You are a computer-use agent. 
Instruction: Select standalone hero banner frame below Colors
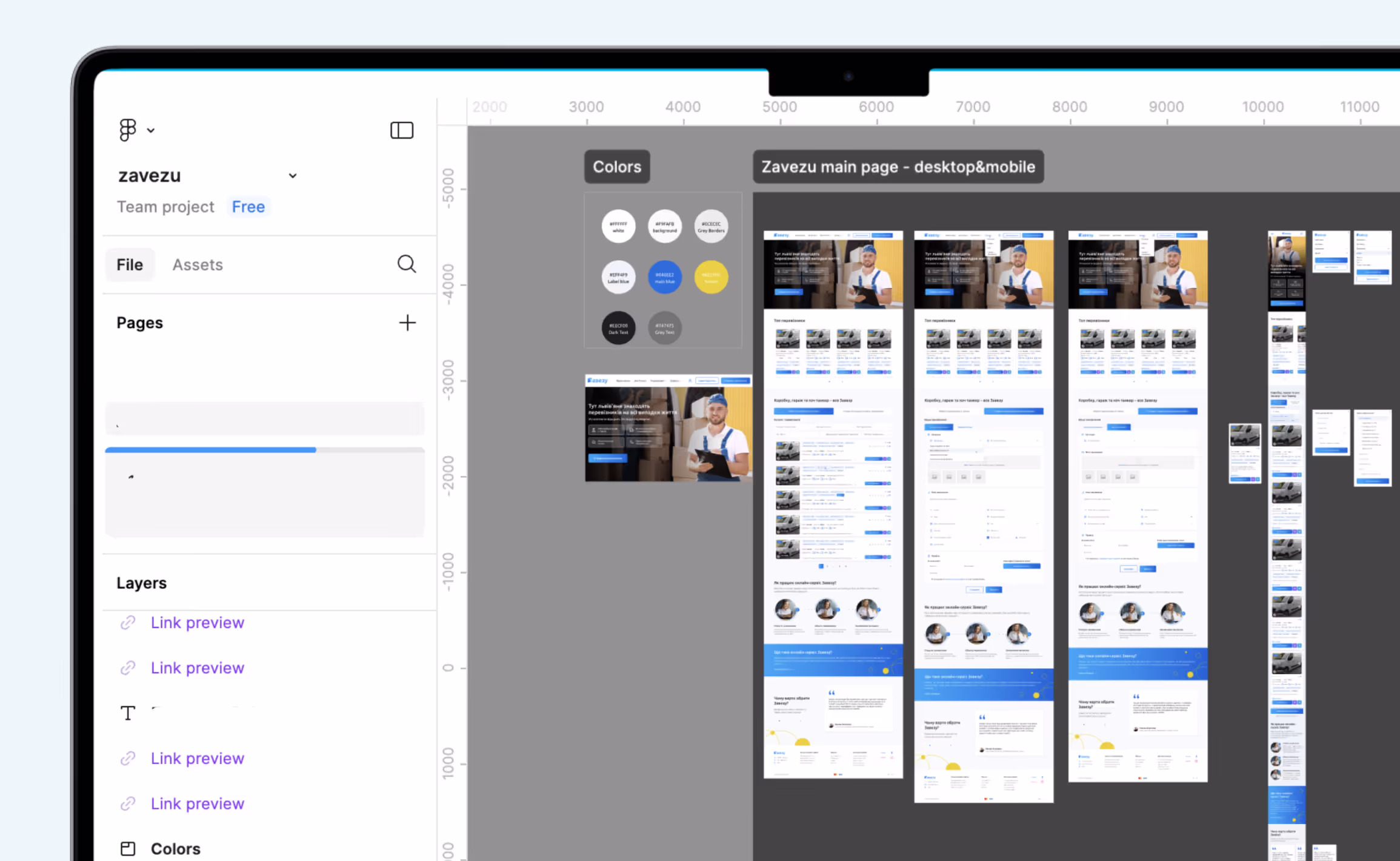tap(668, 428)
